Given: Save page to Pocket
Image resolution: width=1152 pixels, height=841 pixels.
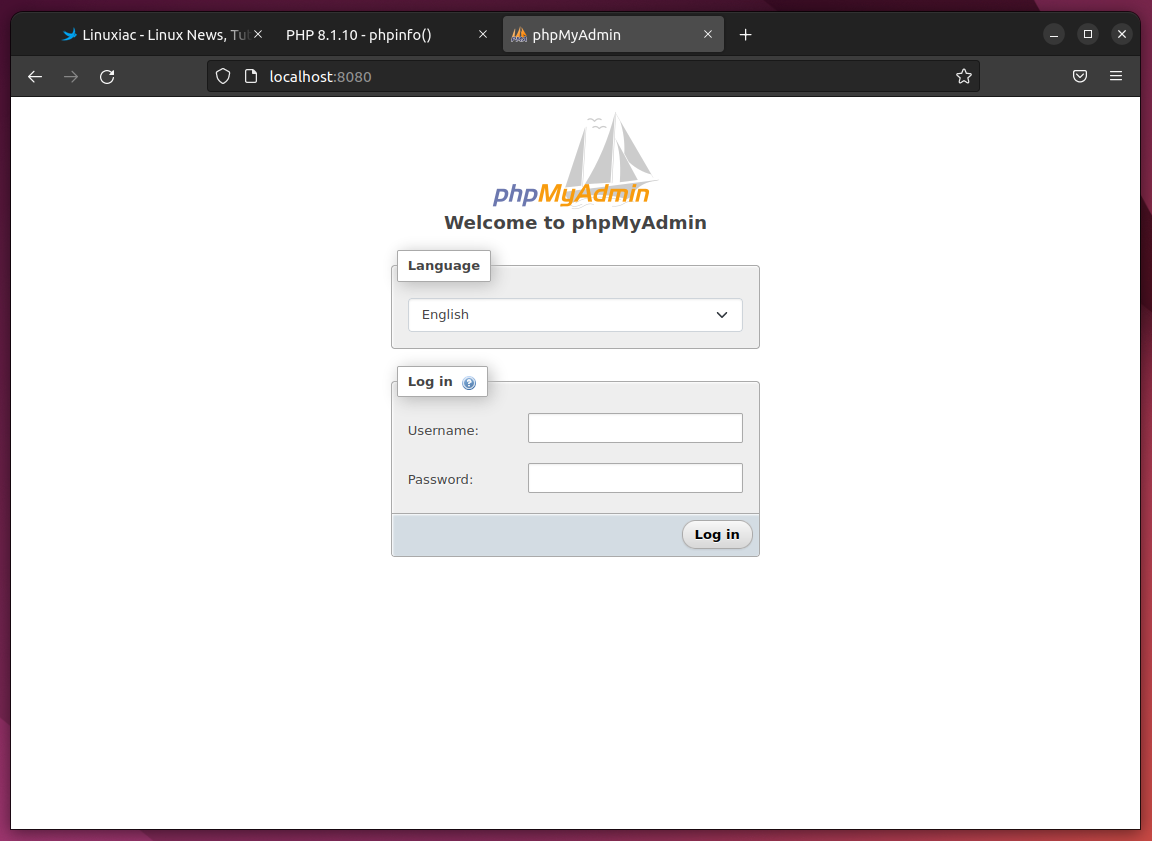Looking at the screenshot, I should 1080,76.
